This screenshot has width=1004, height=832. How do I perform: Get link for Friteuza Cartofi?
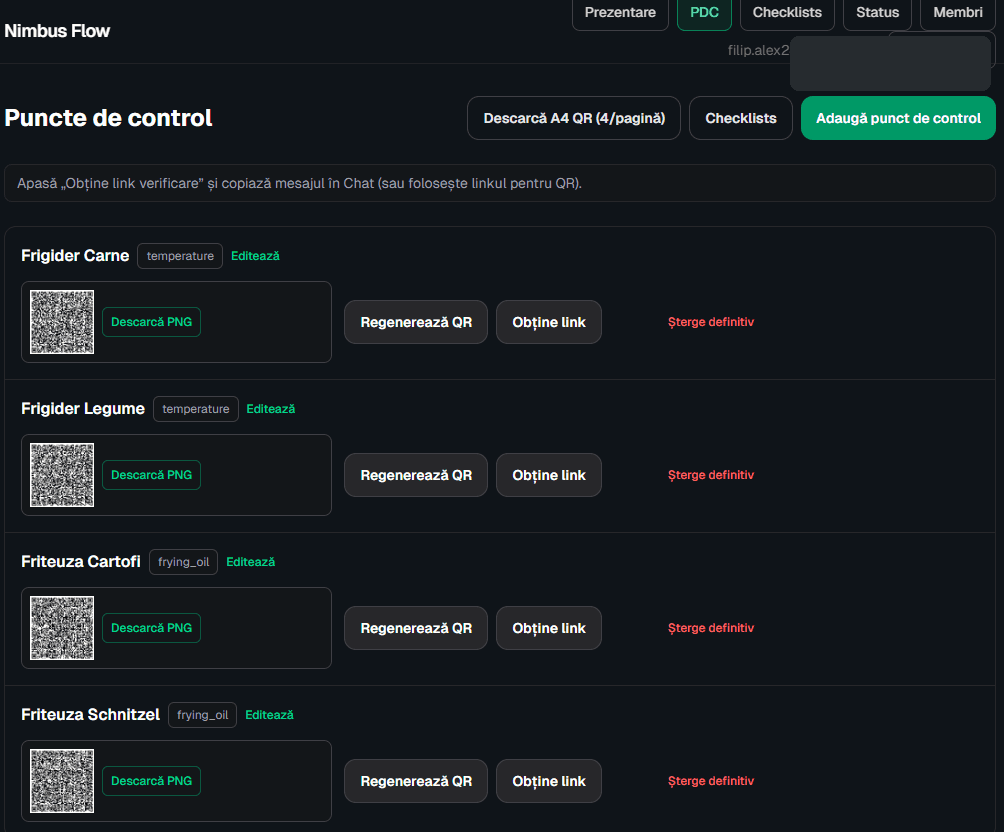coord(549,628)
